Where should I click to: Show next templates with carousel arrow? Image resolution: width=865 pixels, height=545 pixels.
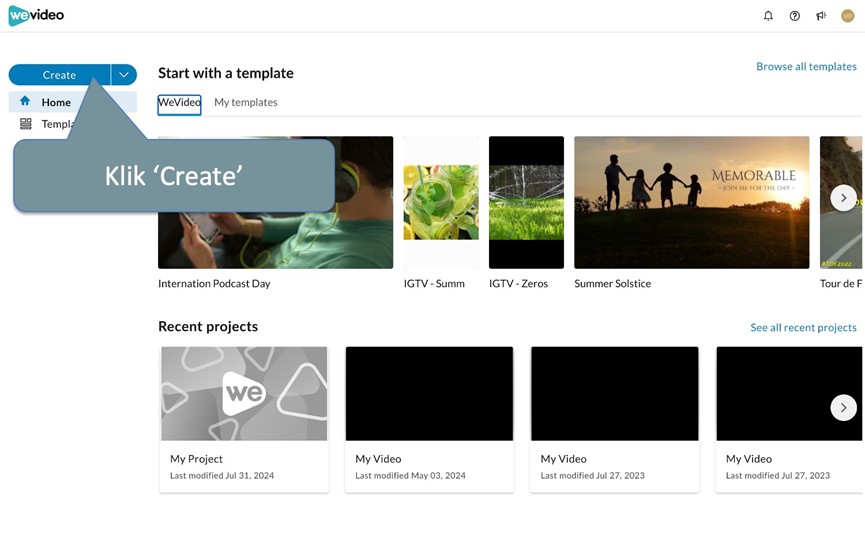coord(843,197)
